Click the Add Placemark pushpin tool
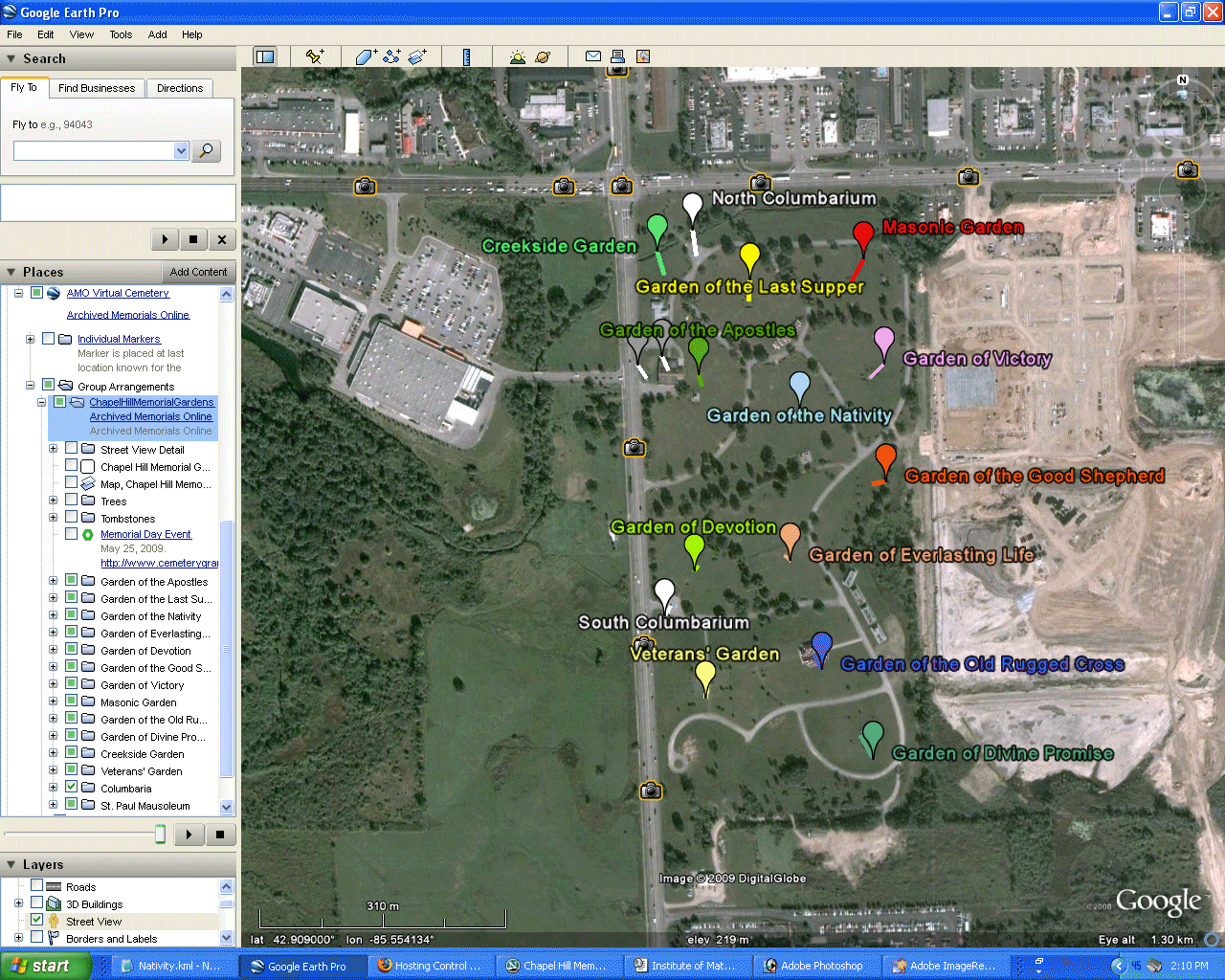The height and width of the screenshot is (980, 1225). coord(314,57)
